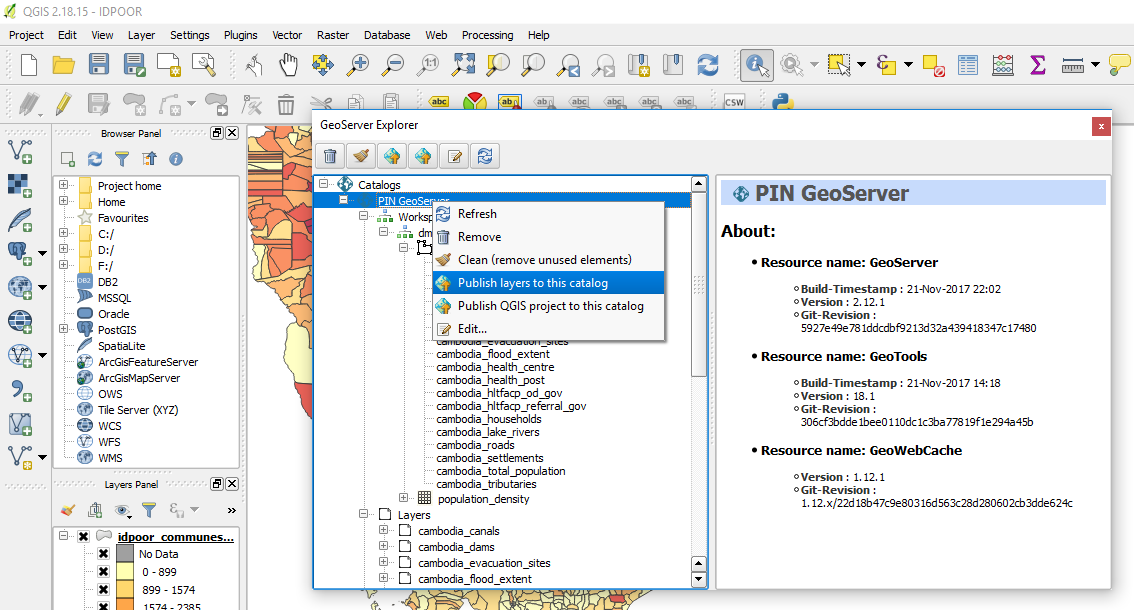Click the Refresh icon in GeoServer Explorer toolbar

click(485, 156)
